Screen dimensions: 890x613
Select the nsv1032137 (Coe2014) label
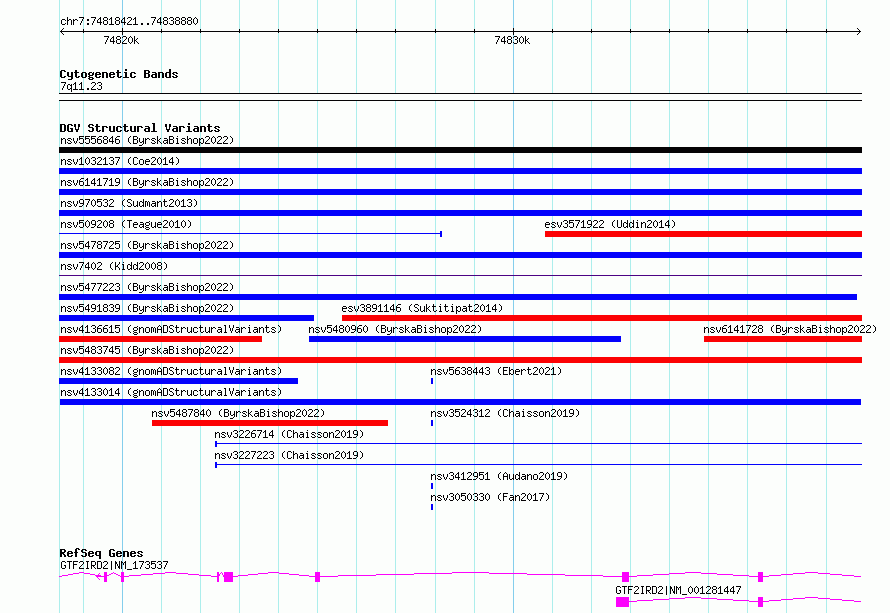[120, 161]
